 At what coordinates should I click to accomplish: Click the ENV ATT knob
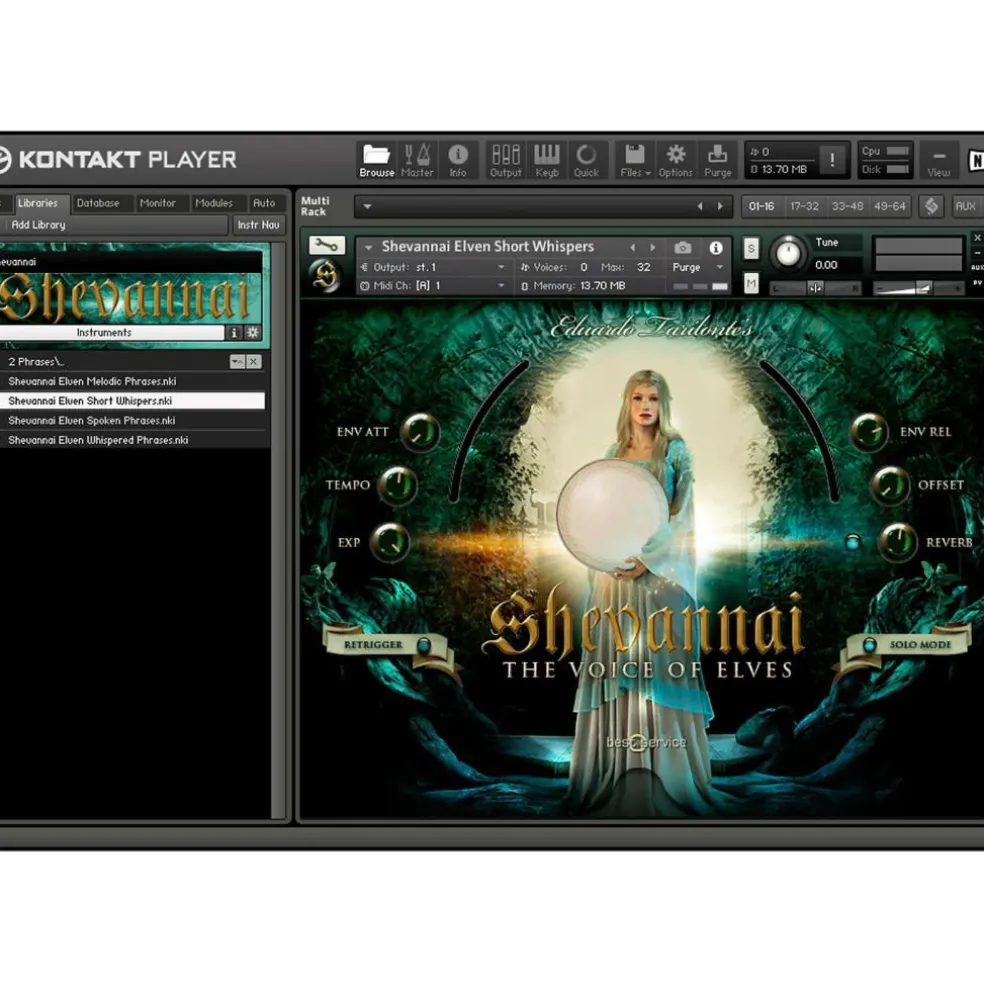coord(420,432)
